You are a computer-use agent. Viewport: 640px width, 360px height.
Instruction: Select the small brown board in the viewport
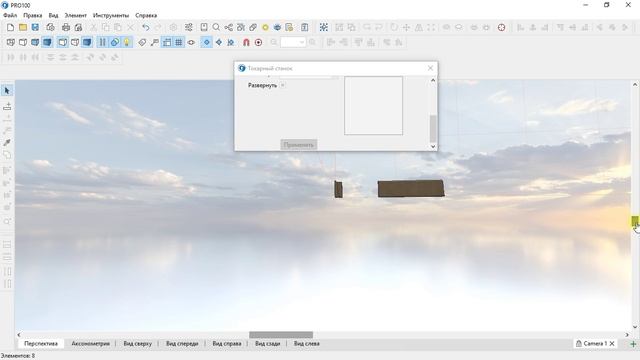338,189
